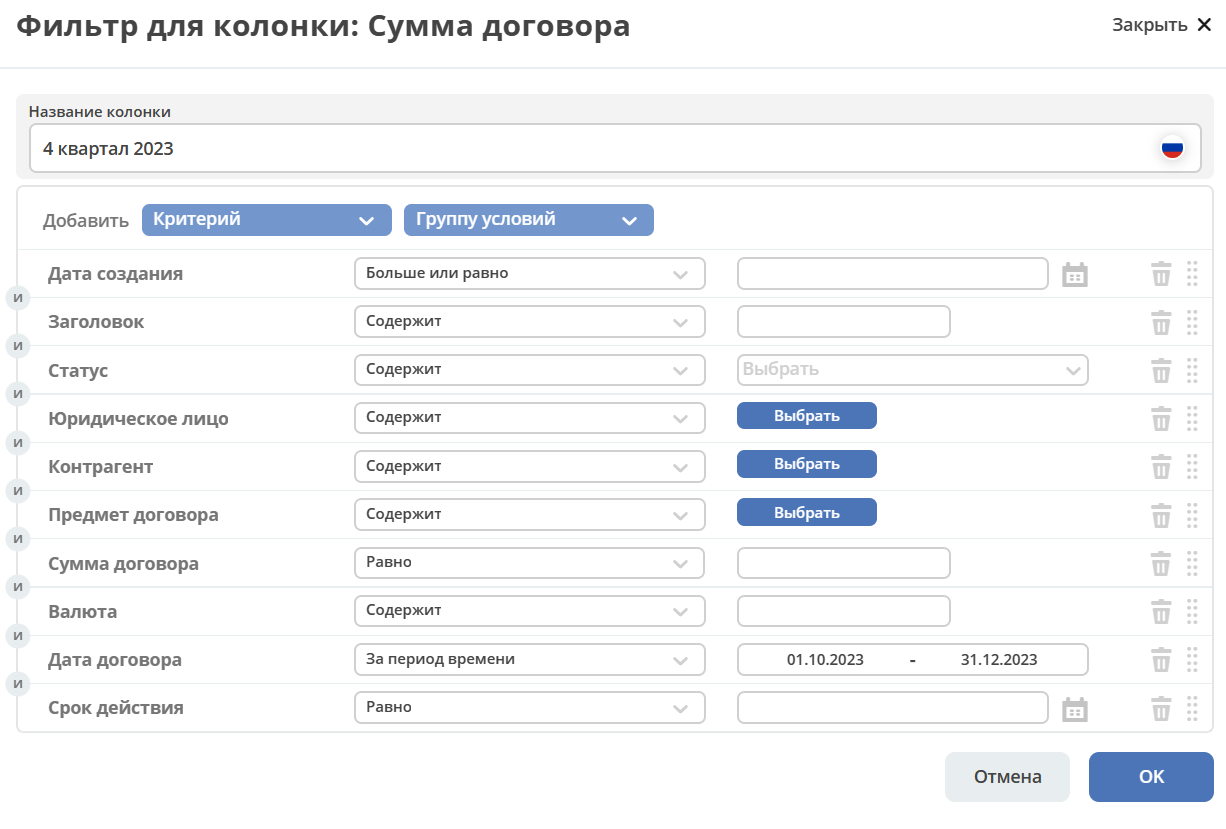Click the Срок действия value field
This screenshot has height=829, width=1226.
click(x=893, y=707)
